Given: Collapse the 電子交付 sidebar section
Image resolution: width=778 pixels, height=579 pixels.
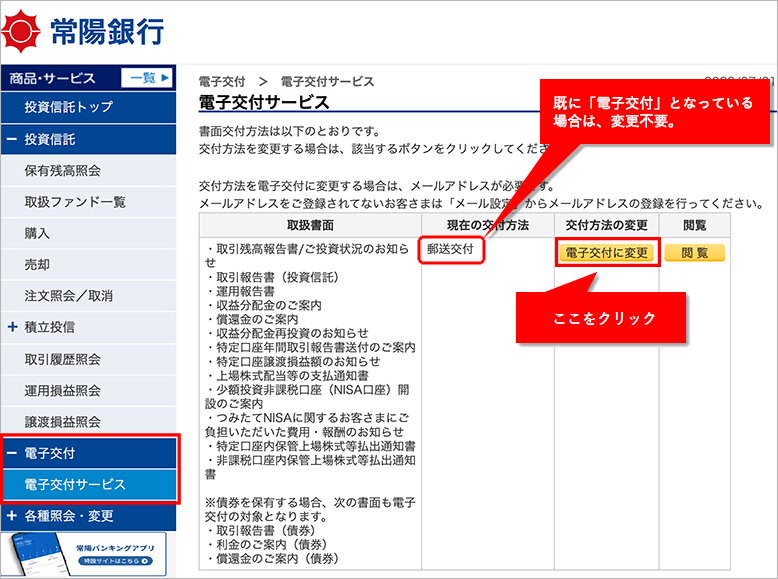Looking at the screenshot, I should point(90,453).
